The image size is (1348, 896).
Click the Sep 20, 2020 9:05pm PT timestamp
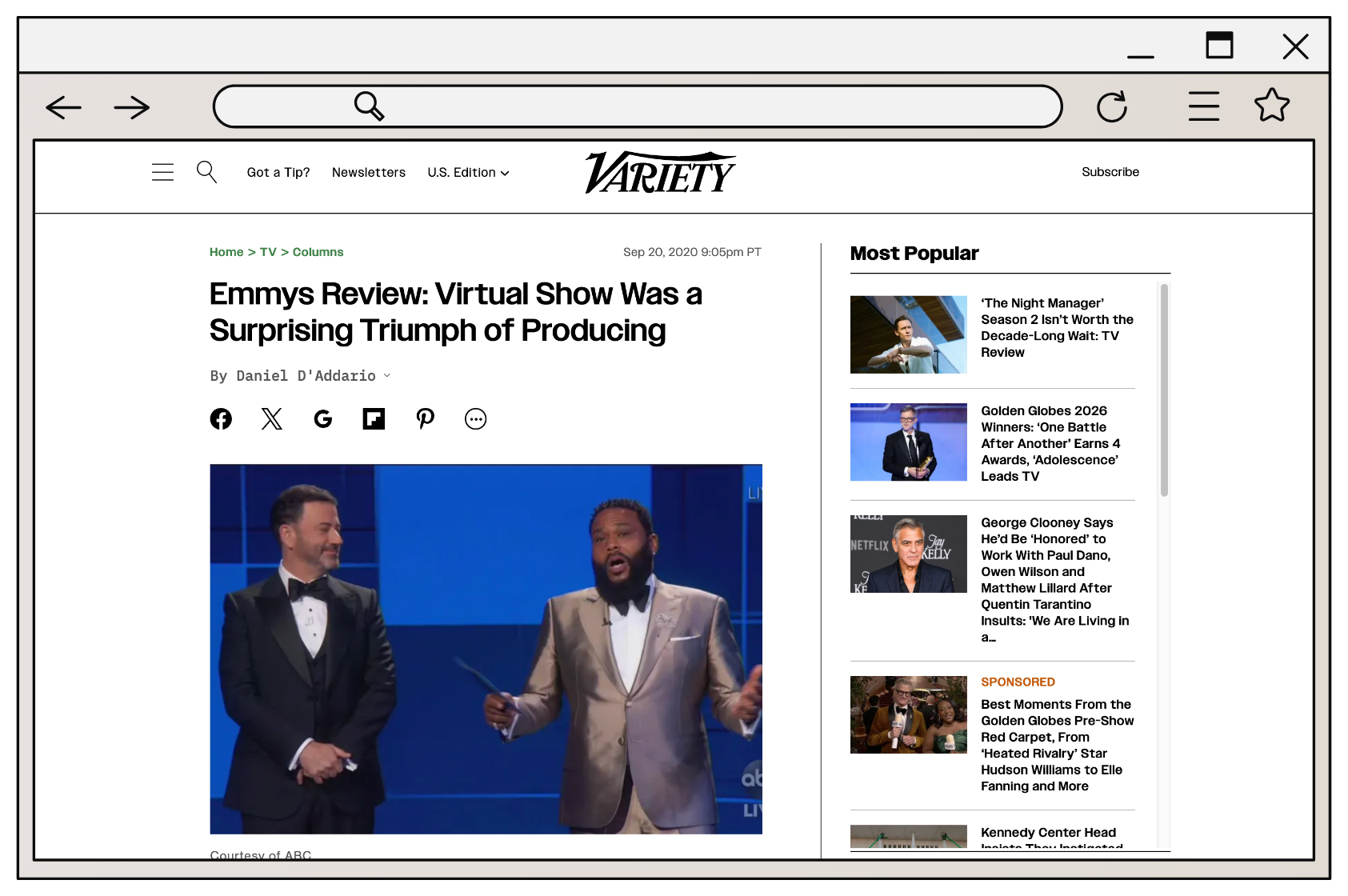pos(692,252)
